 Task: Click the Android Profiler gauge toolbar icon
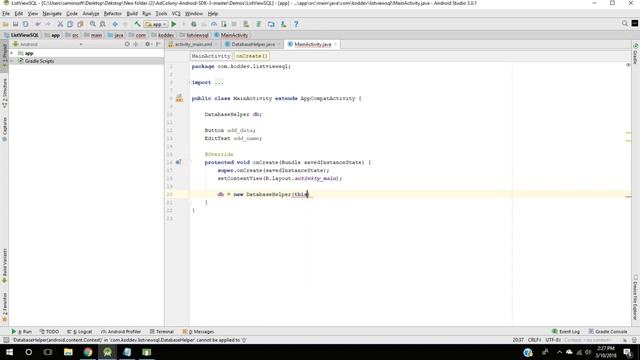[214, 24]
